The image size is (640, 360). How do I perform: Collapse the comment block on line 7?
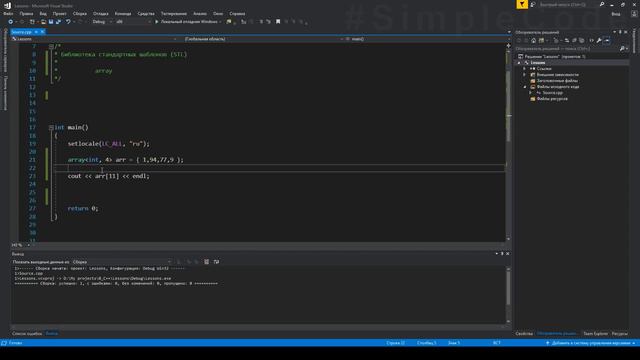[x=51, y=47]
